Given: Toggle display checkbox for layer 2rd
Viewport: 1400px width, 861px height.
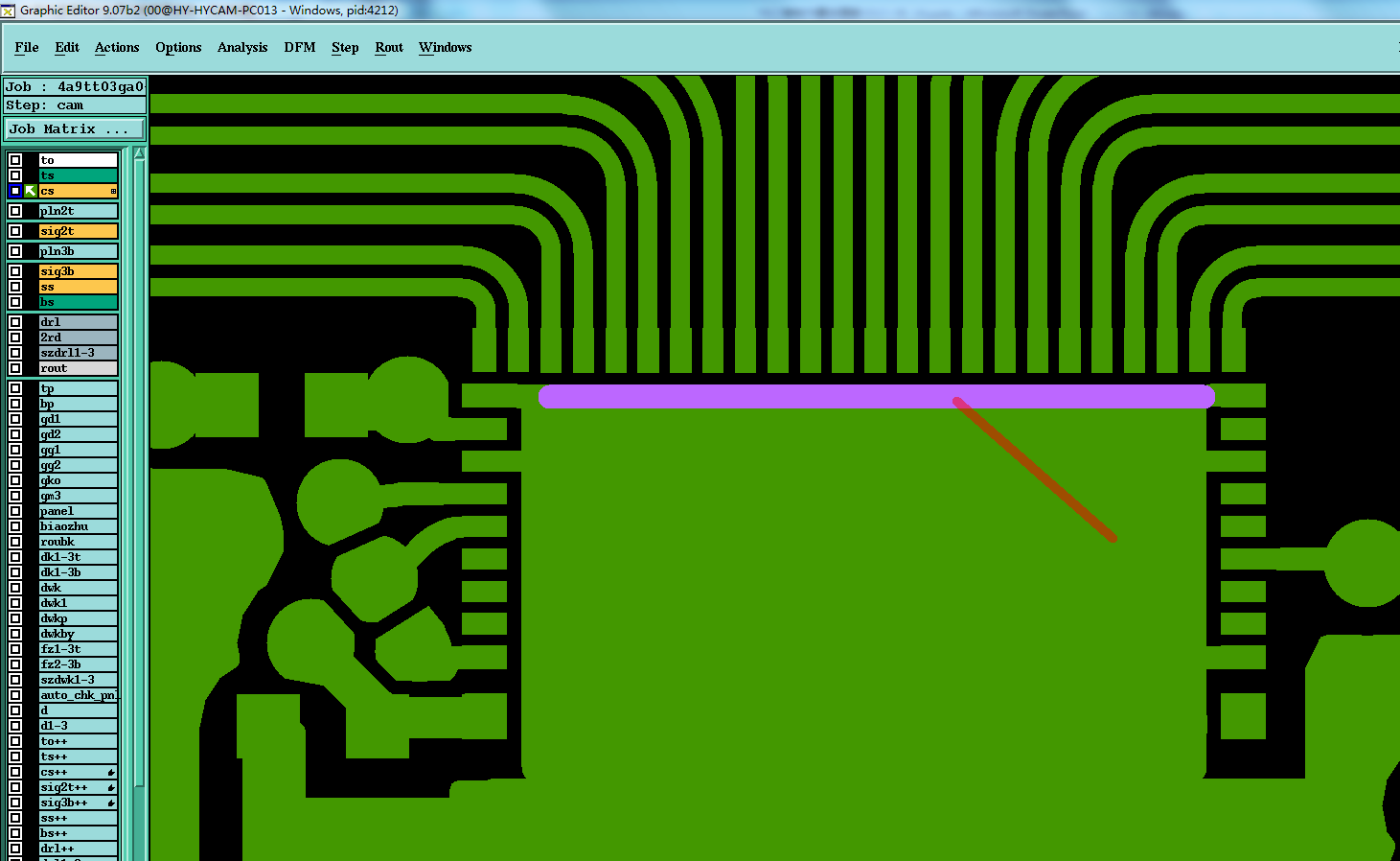Looking at the screenshot, I should [x=15, y=337].
